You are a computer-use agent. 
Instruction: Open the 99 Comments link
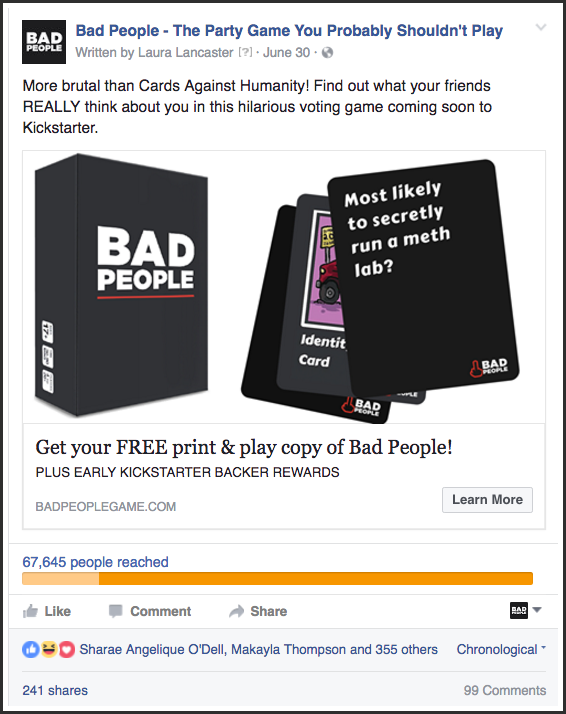(x=505, y=690)
